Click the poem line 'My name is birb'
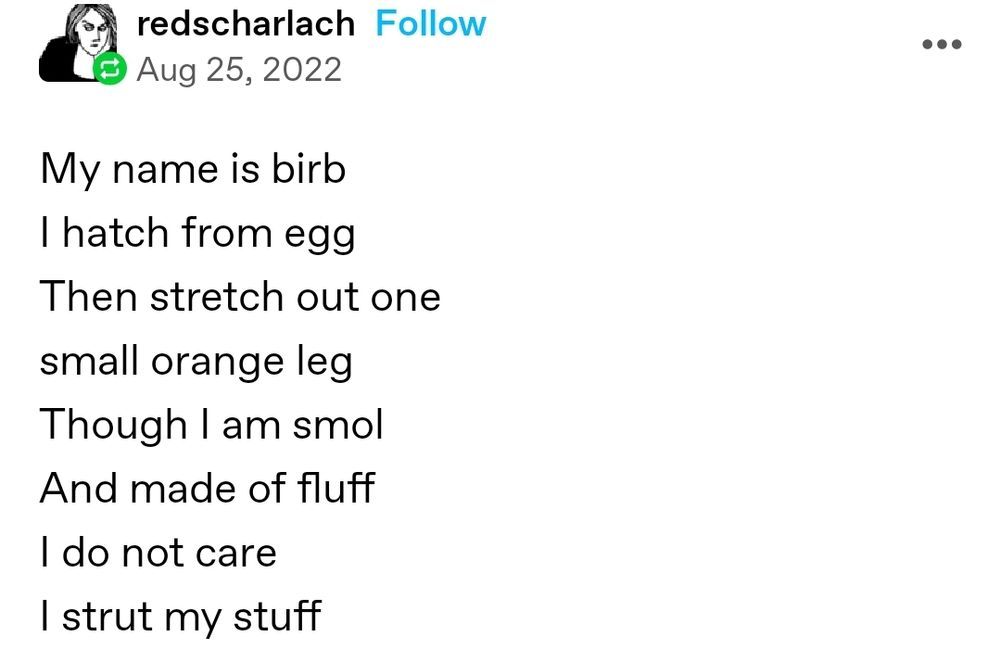 click(192, 168)
